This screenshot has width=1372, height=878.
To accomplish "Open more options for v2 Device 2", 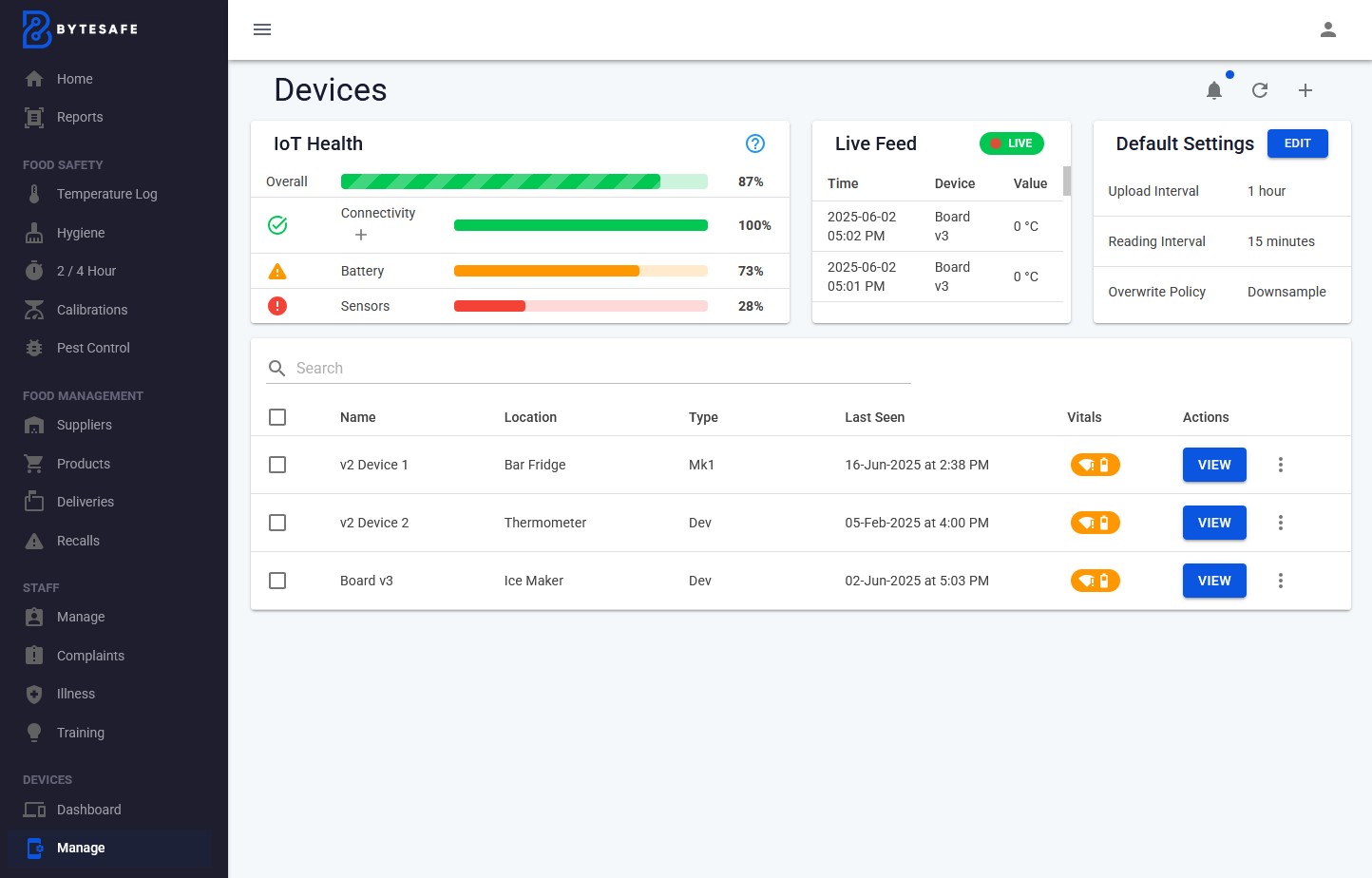I will (1281, 523).
